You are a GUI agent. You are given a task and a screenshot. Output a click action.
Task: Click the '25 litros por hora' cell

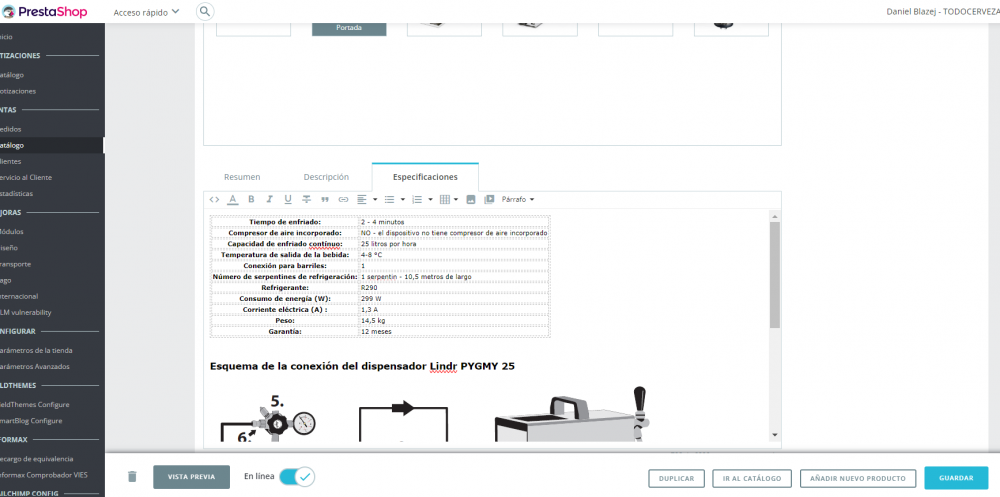coord(453,244)
